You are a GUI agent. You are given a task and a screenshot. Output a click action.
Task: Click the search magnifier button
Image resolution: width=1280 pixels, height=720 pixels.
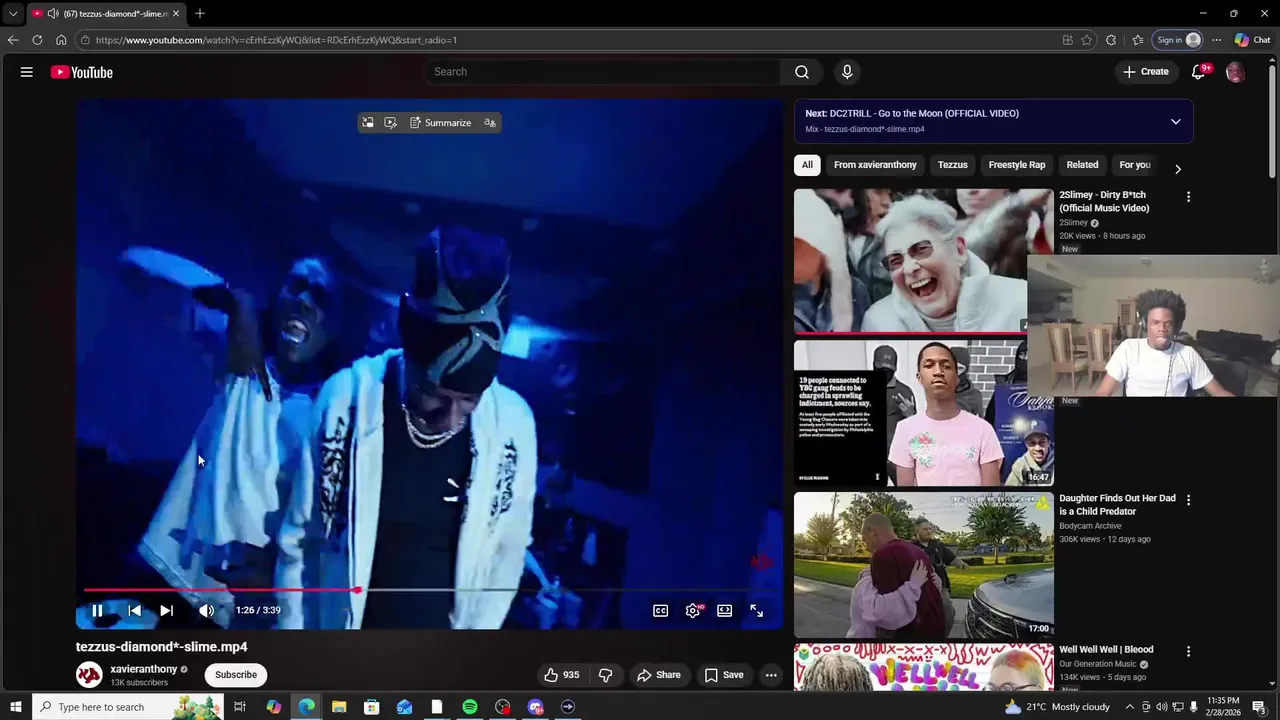pos(802,72)
